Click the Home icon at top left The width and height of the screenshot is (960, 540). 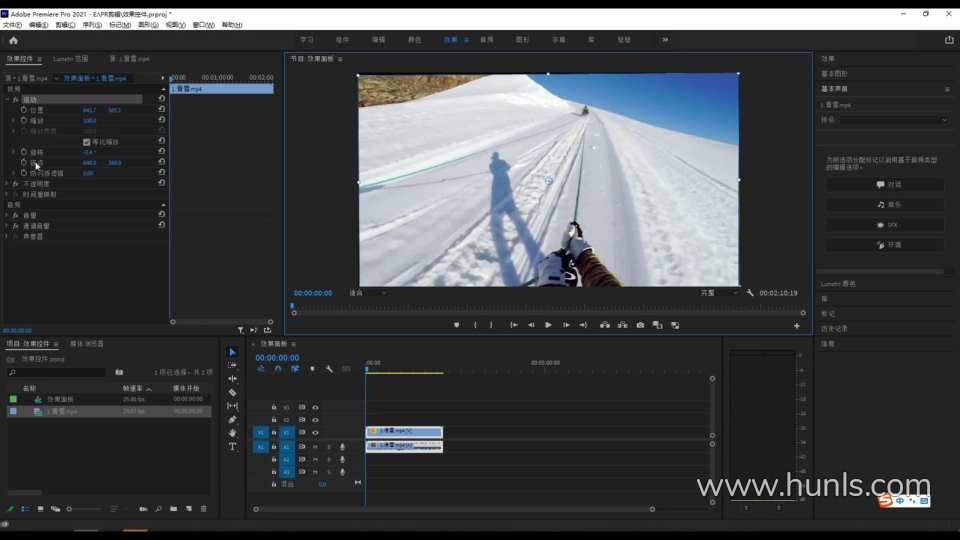13,40
